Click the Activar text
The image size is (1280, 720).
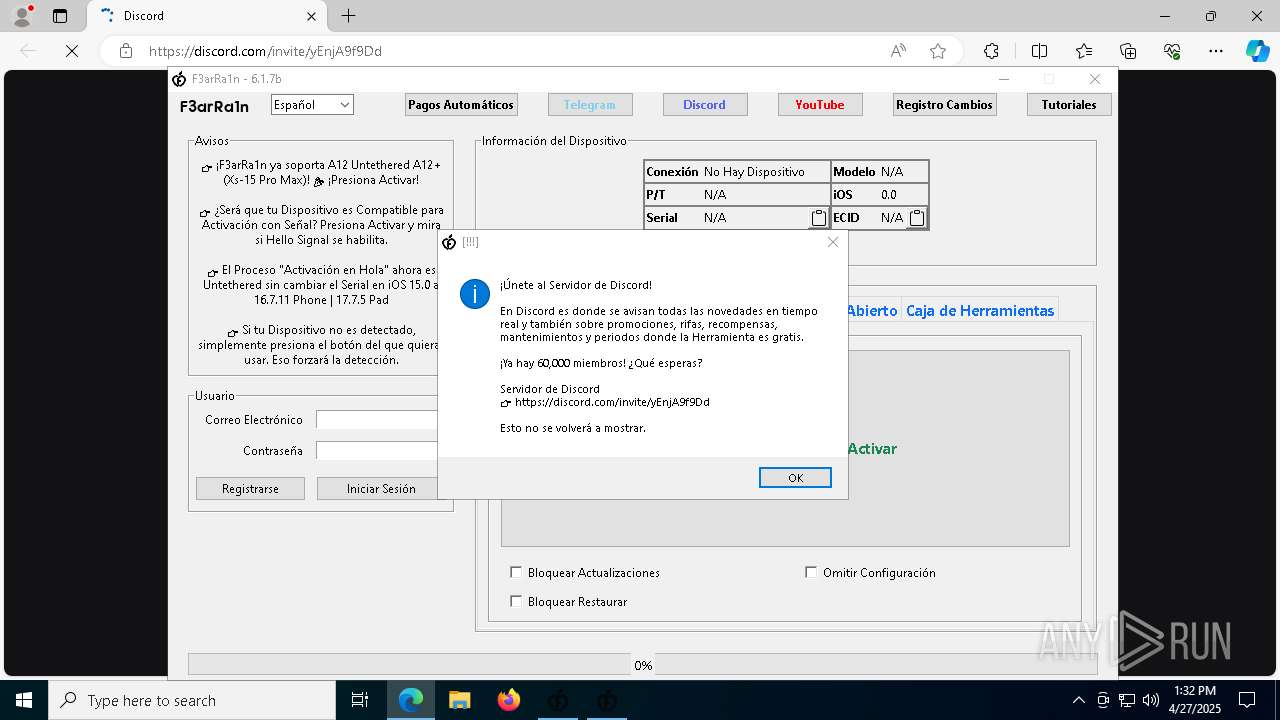tap(872, 449)
